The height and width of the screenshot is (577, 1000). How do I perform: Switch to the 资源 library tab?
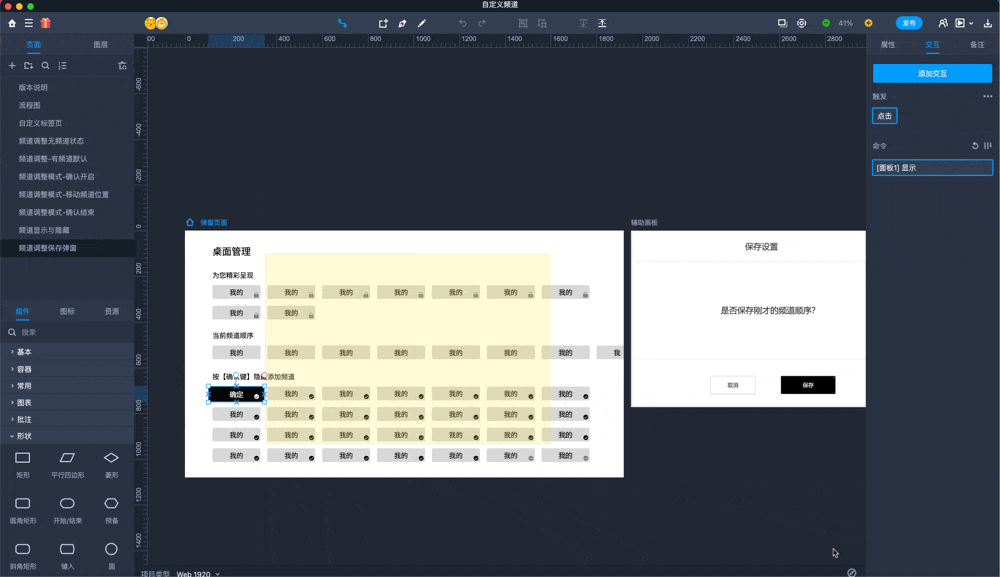tap(112, 311)
